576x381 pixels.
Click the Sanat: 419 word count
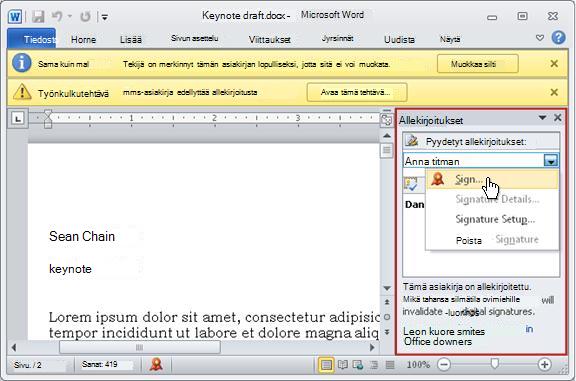pyautogui.click(x=100, y=364)
